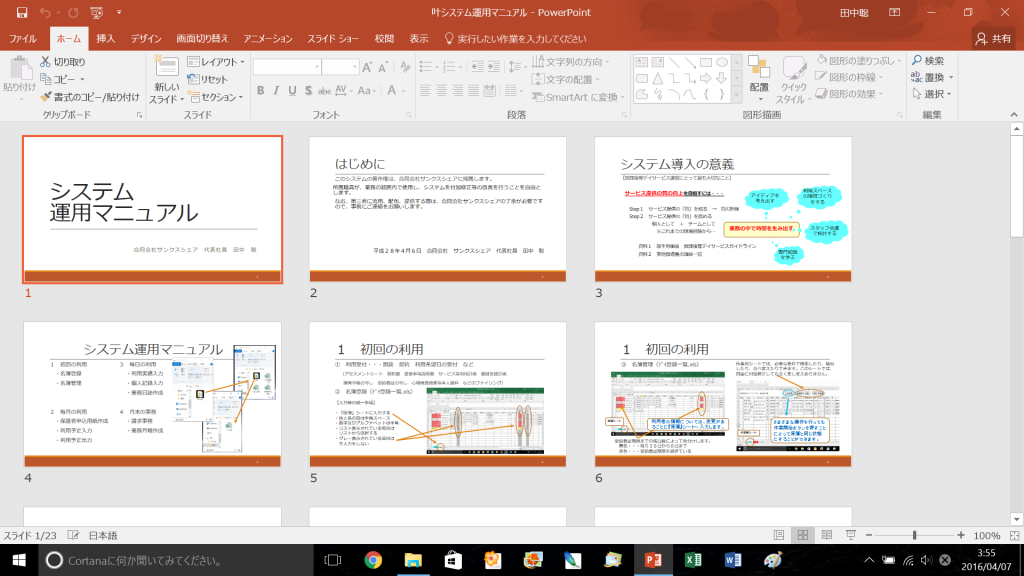
Task: Open Google Chrome from taskbar
Action: [373, 560]
